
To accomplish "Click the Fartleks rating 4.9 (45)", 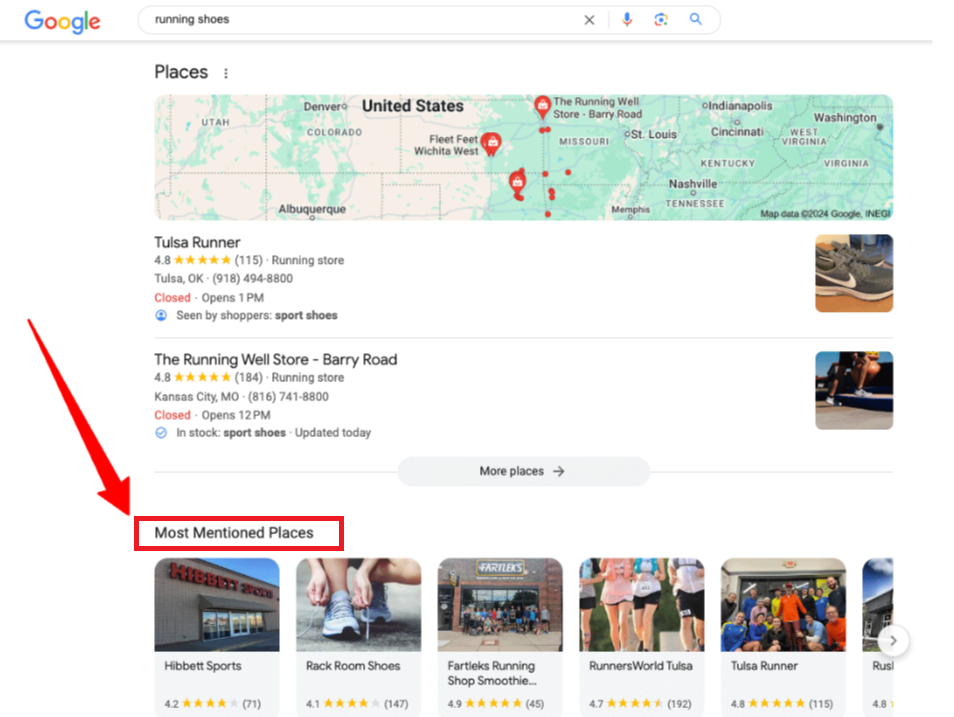I will [496, 704].
